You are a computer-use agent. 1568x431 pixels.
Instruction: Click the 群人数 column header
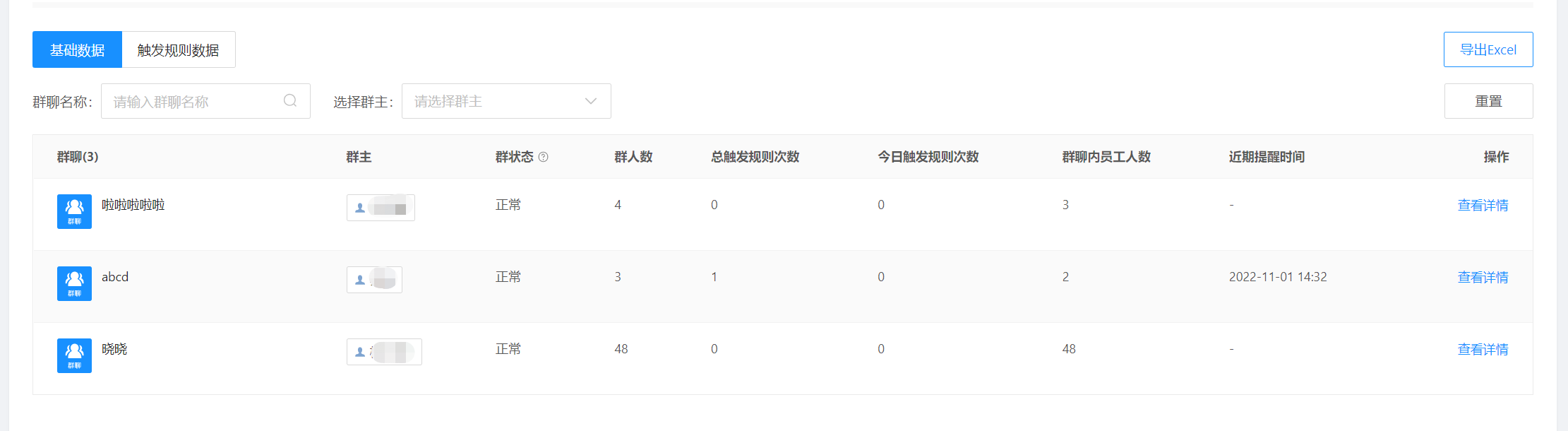pos(633,157)
